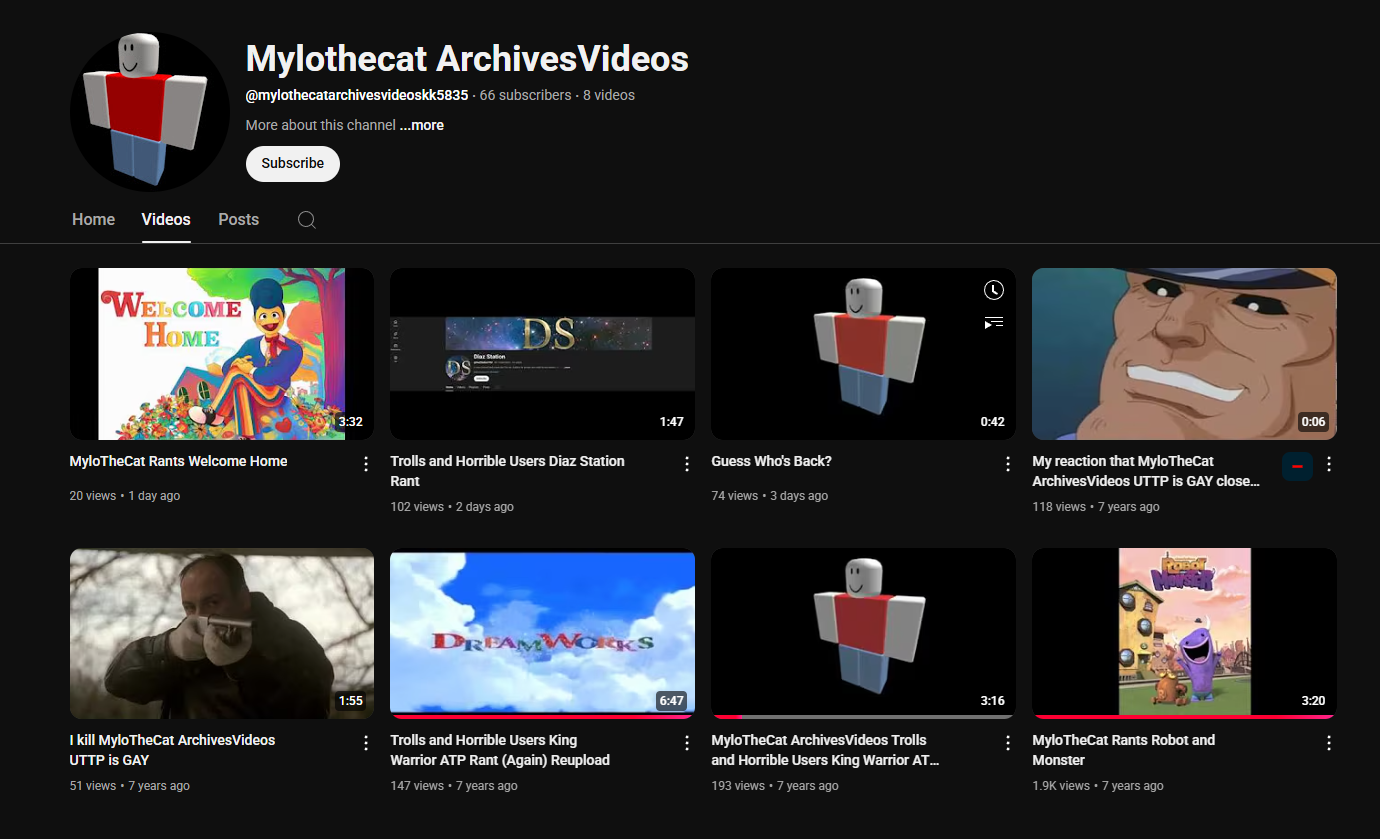Click the Guess Who's Back Roblox thumbnail
This screenshot has width=1380, height=839.
point(863,354)
